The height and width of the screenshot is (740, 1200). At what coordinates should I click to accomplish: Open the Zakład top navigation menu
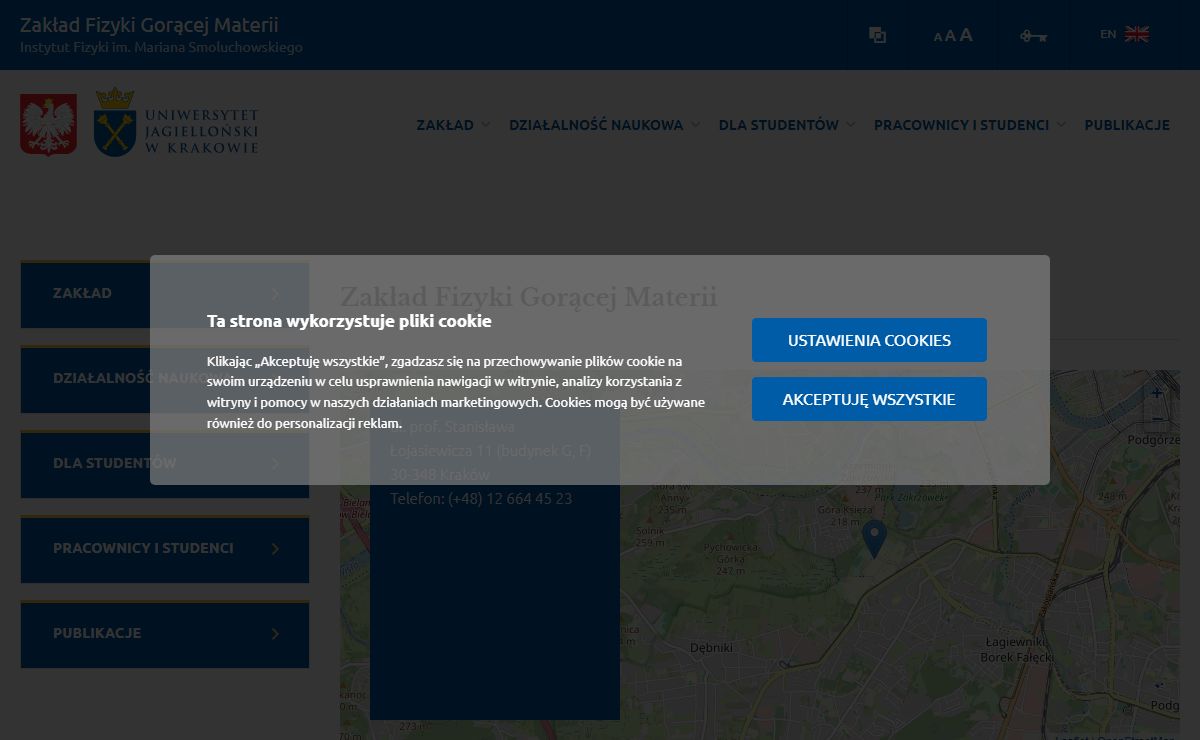tap(445, 125)
